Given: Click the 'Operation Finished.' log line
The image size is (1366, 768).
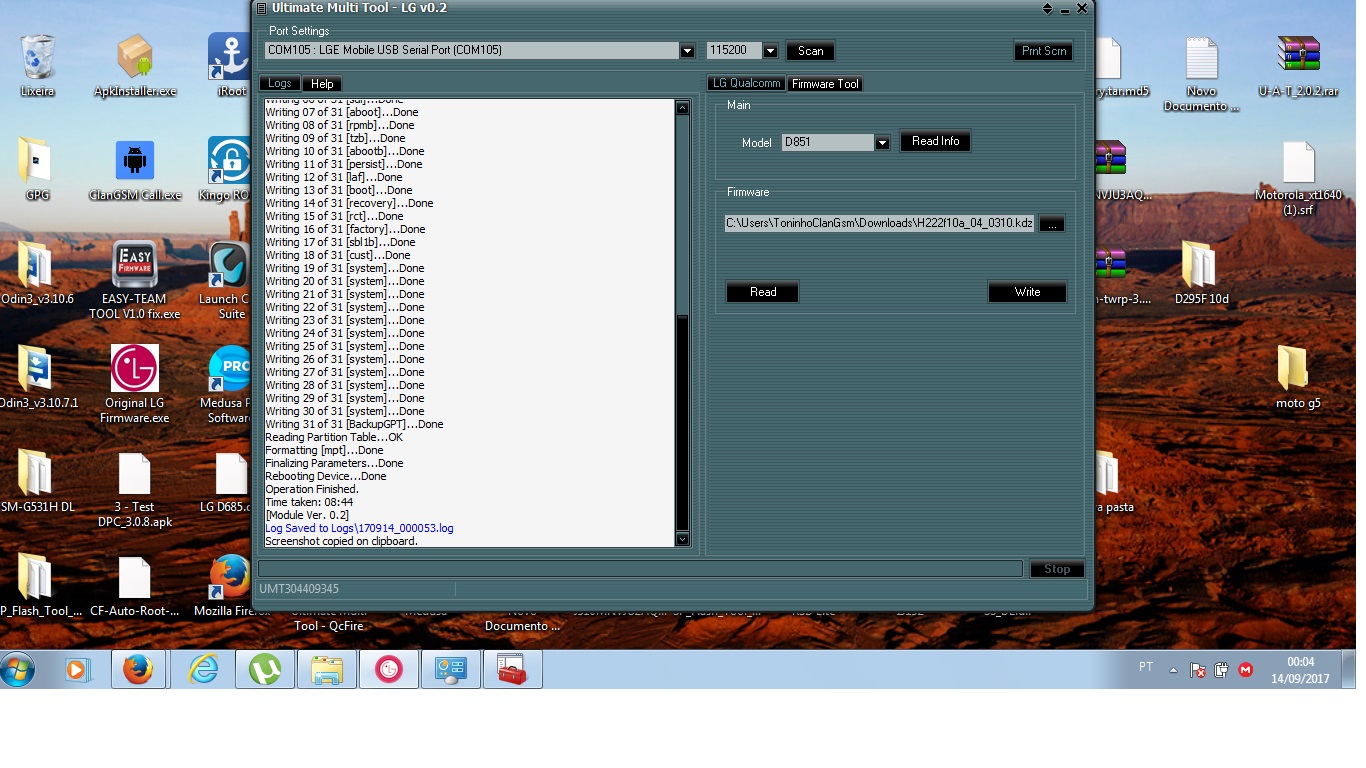Looking at the screenshot, I should point(312,489).
